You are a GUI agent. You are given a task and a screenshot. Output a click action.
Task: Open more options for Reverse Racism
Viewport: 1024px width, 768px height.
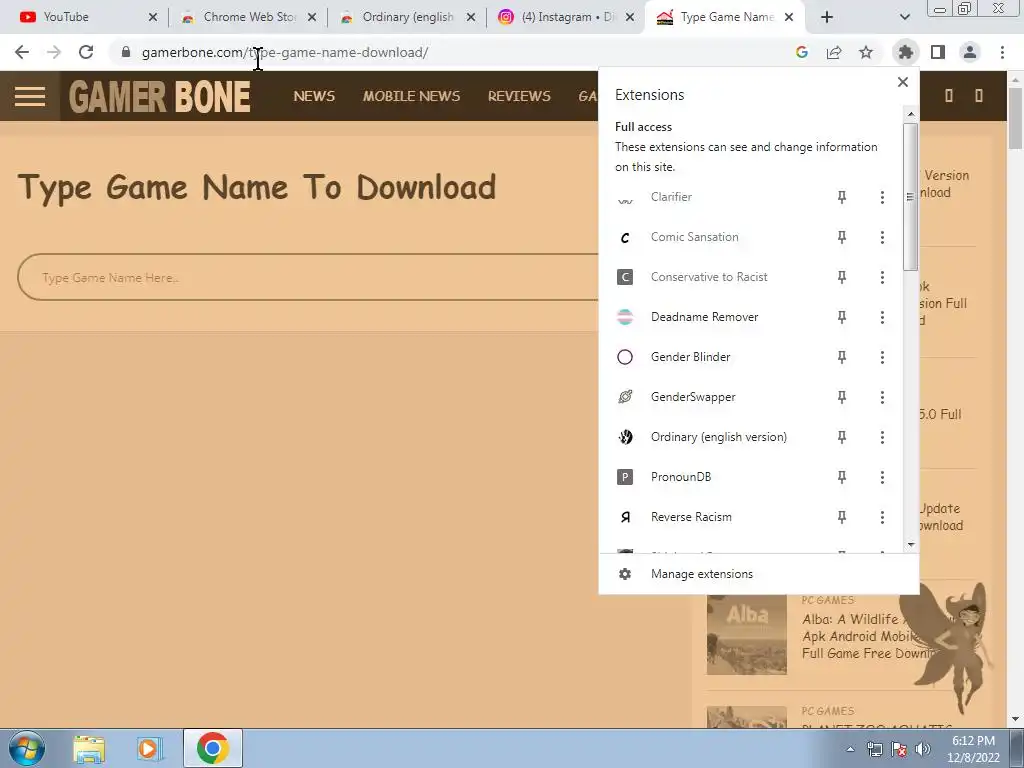tap(882, 517)
